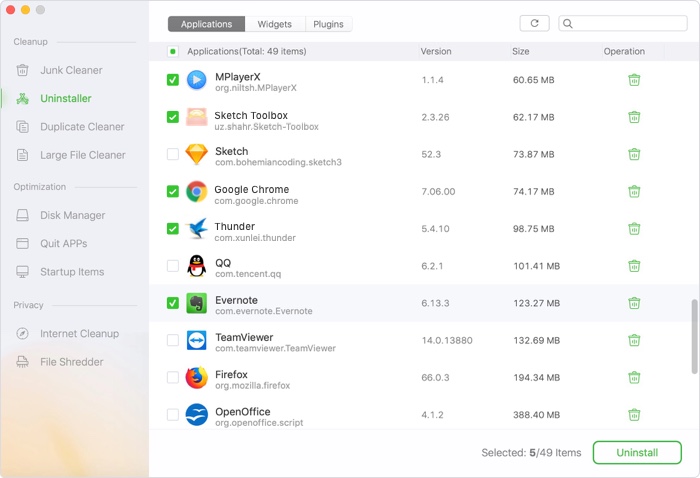
Task: Click the search input field
Action: click(623, 23)
